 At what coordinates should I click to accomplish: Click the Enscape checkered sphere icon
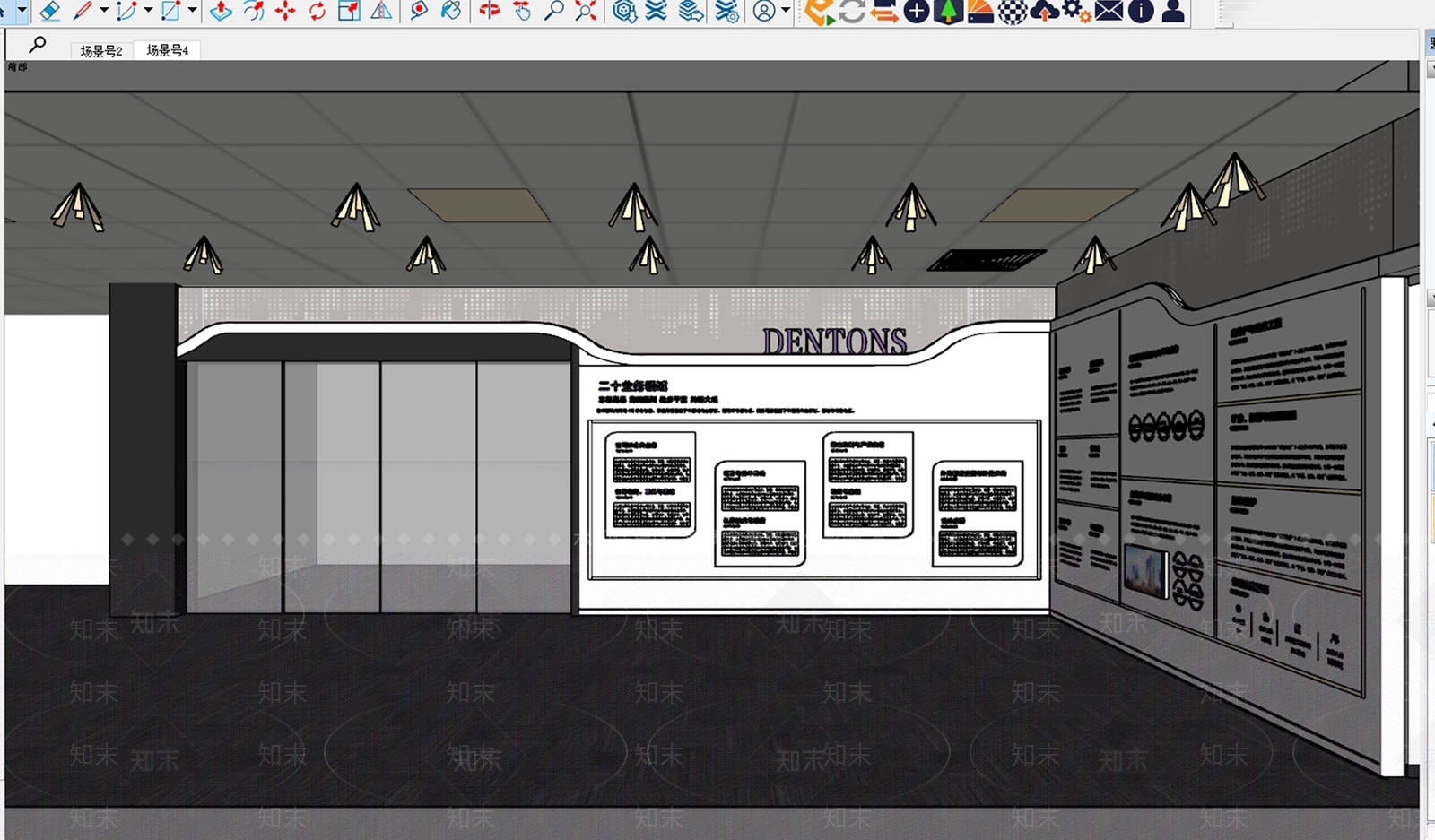pos(1013,11)
